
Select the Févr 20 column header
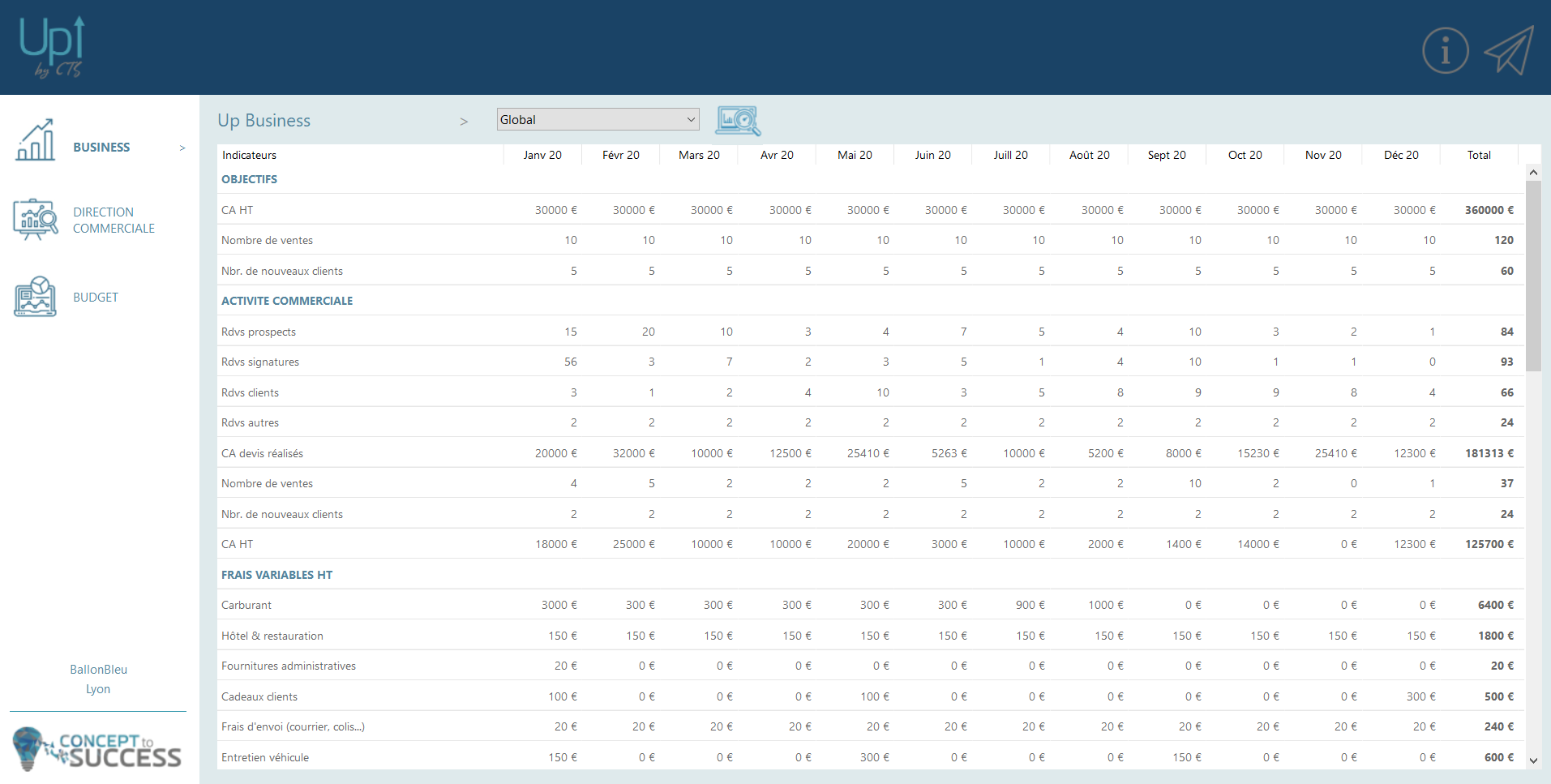(x=621, y=155)
